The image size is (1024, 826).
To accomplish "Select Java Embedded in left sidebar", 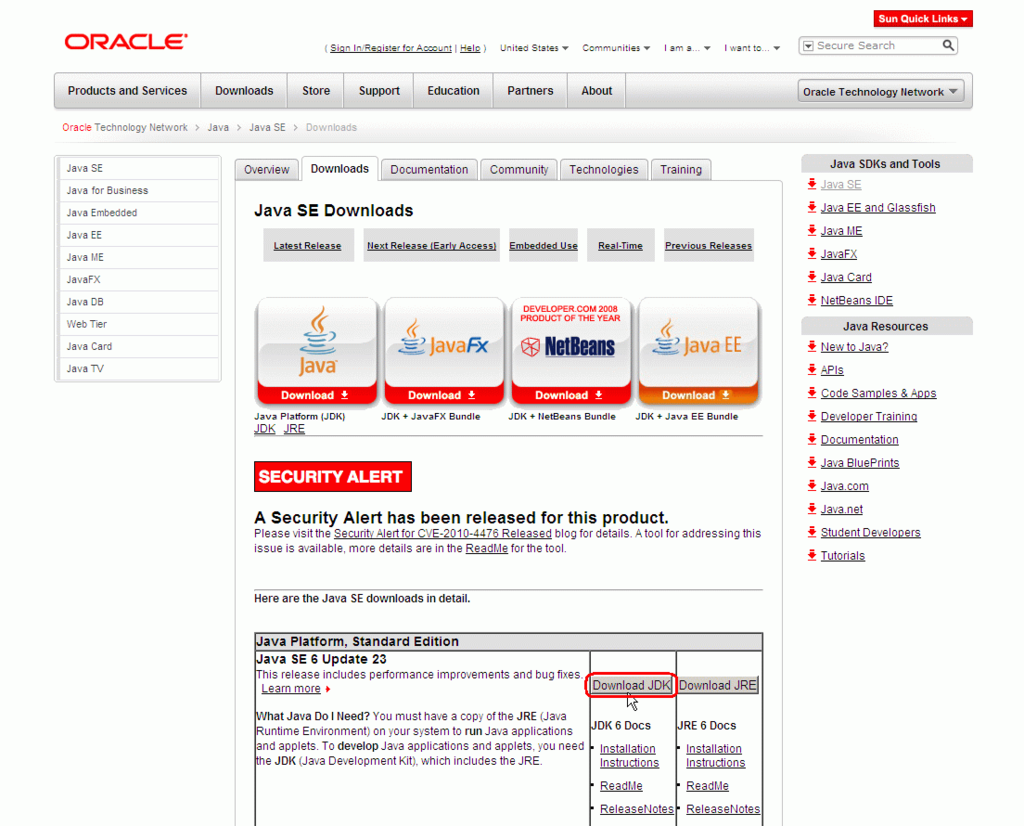I will pyautogui.click(x=138, y=213).
